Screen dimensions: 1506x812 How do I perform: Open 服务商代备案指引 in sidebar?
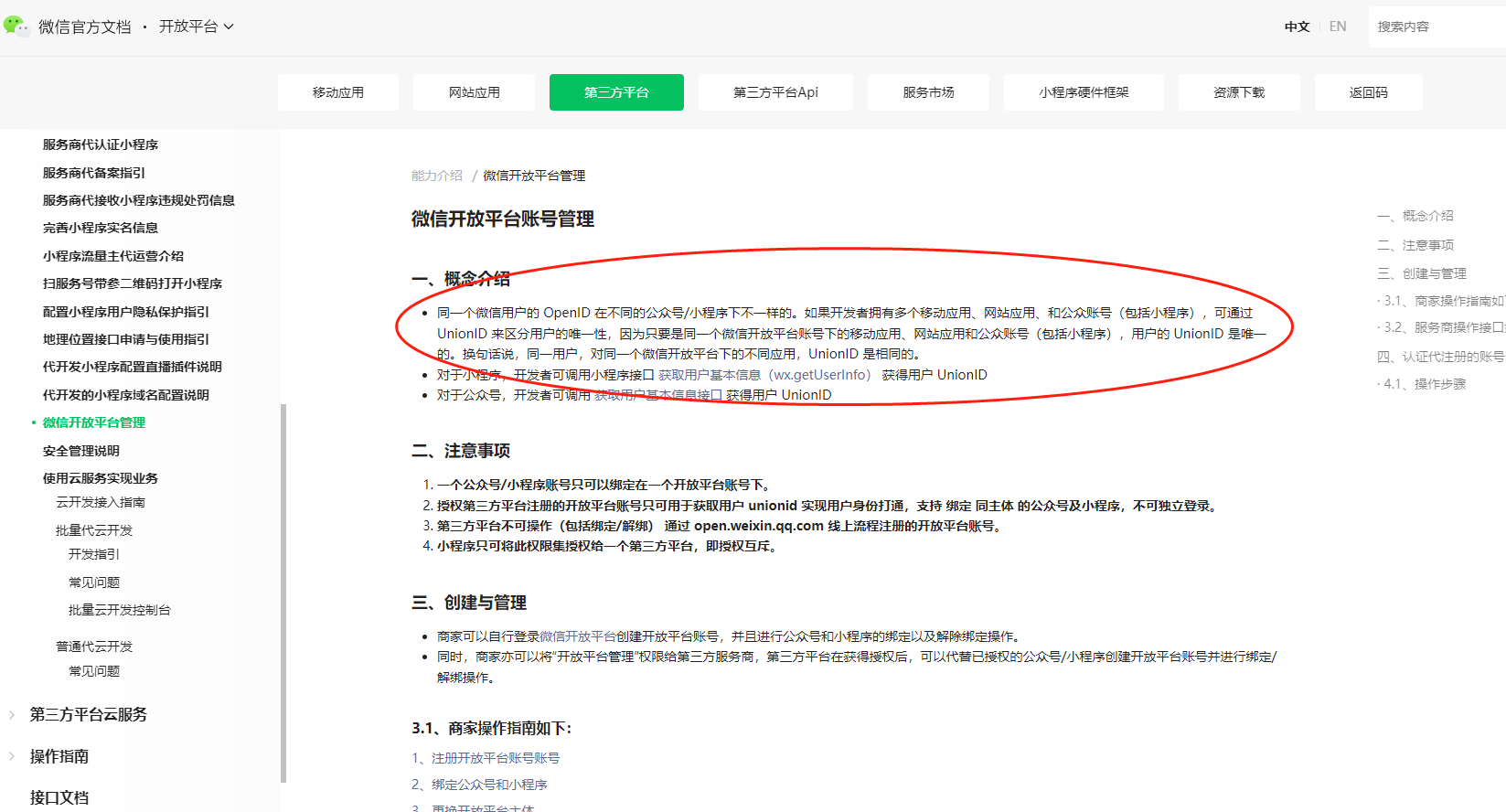pos(94,173)
